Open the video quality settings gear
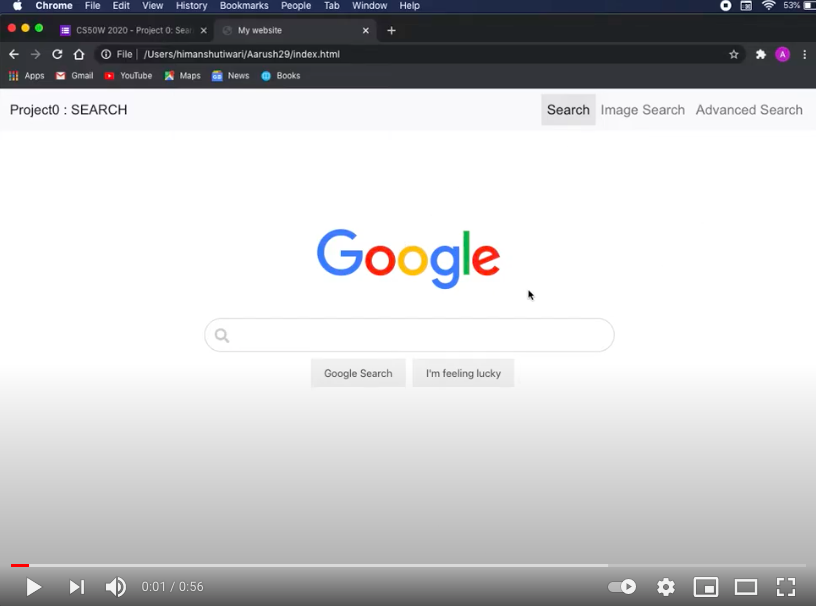The height and width of the screenshot is (606, 816). tap(665, 587)
